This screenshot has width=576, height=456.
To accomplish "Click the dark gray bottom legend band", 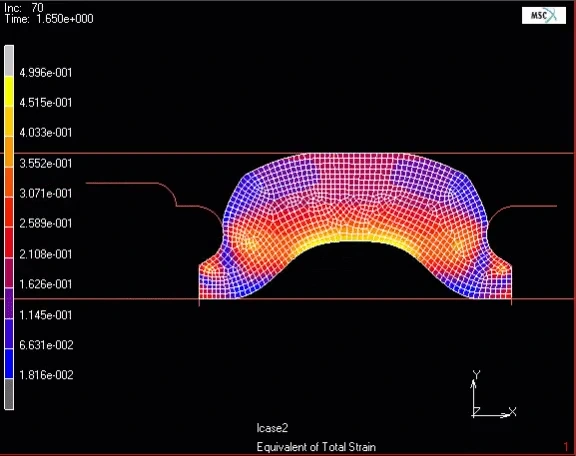I will (x=9, y=394).
